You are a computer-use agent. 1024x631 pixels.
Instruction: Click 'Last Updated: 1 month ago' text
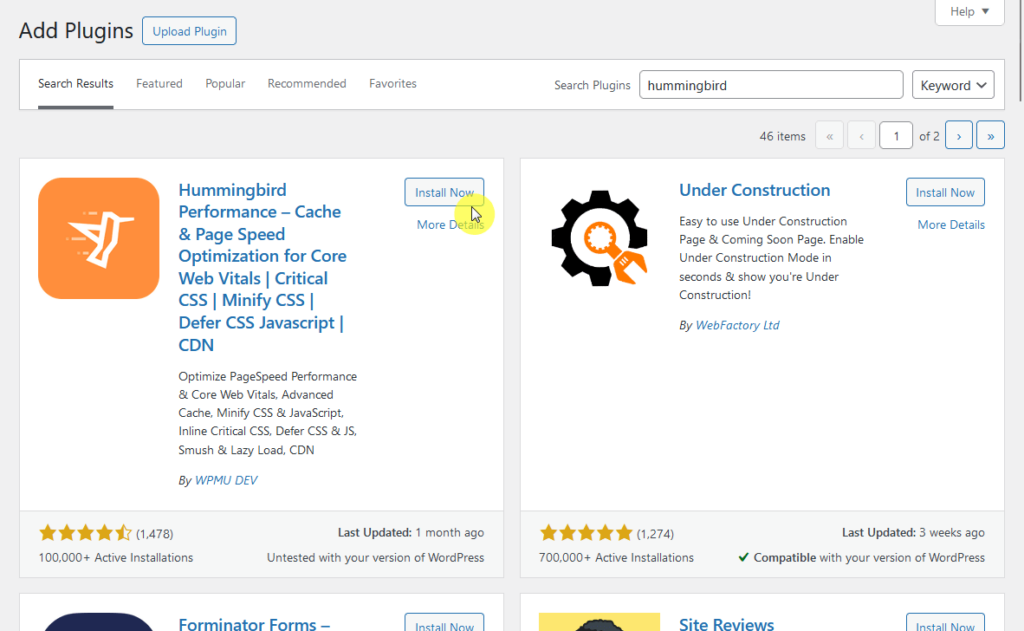[411, 533]
